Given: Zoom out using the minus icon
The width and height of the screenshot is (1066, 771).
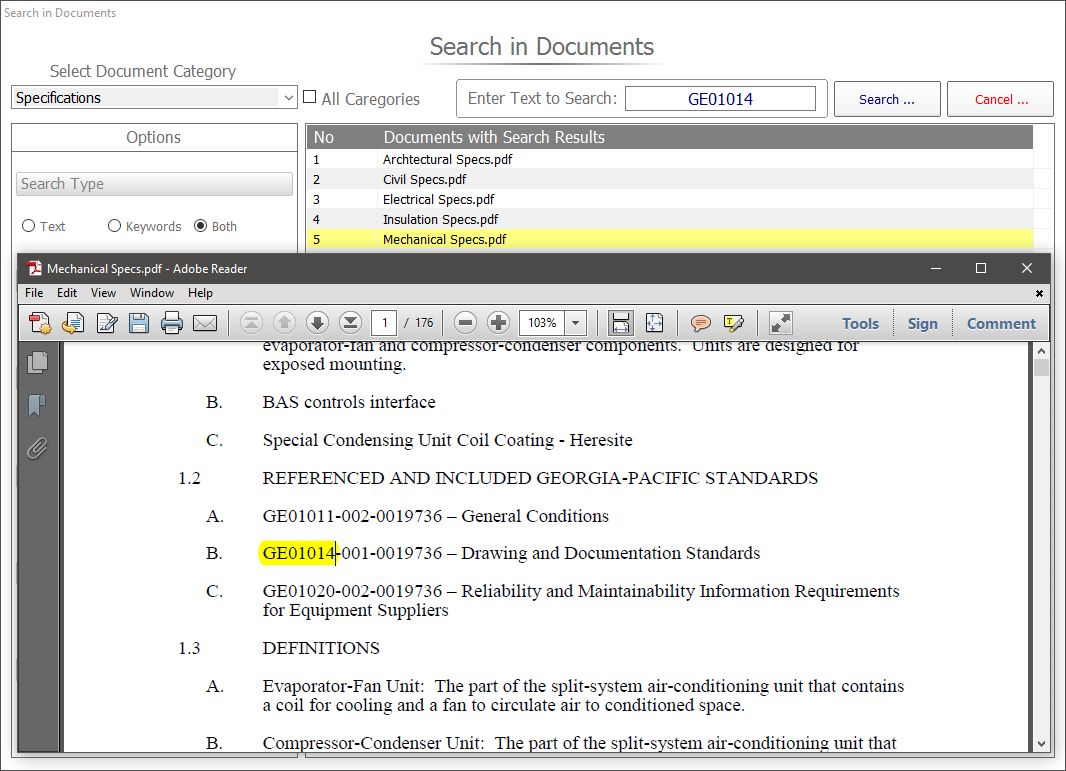Looking at the screenshot, I should point(464,323).
